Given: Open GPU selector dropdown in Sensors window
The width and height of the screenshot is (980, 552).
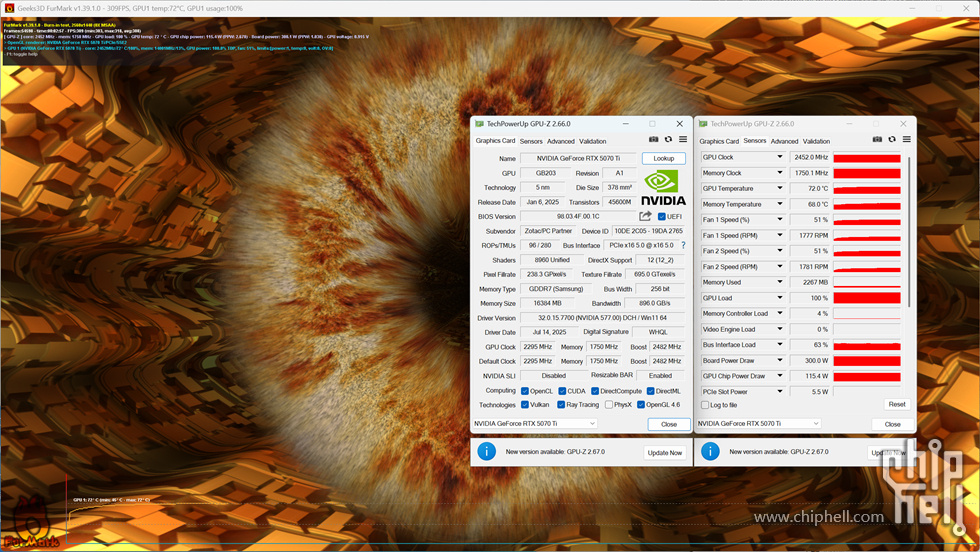Looking at the screenshot, I should click(x=759, y=423).
